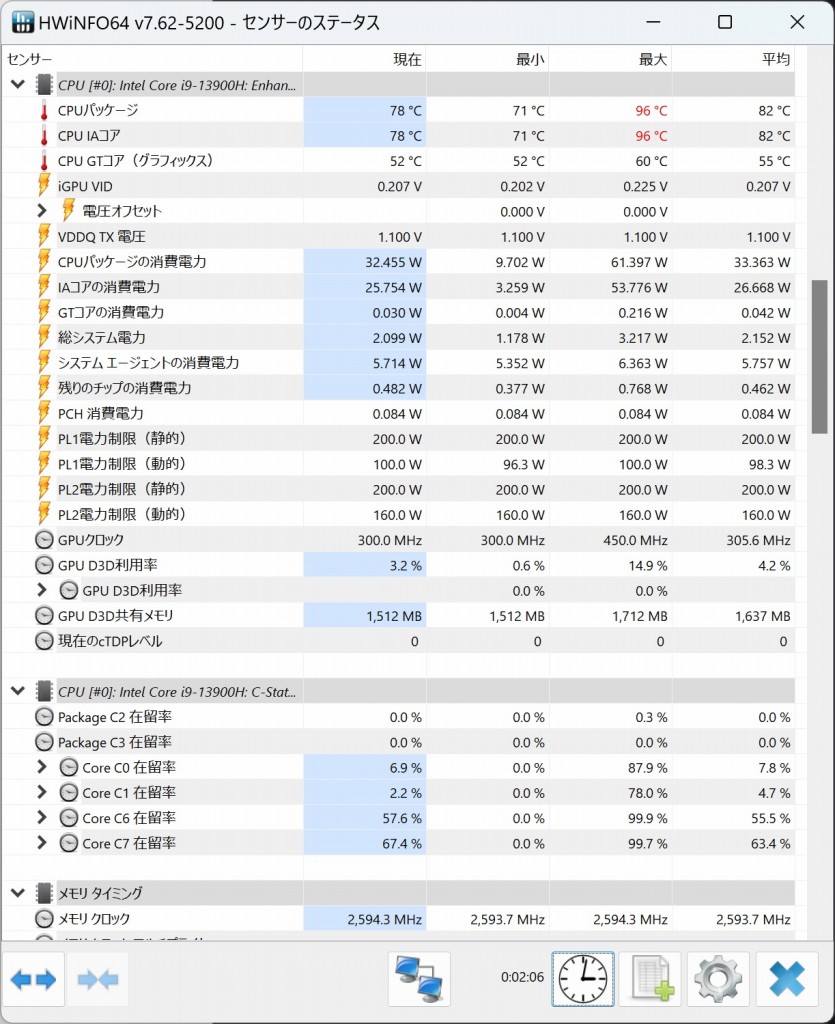Expand the Core C0 在留率 row

(42, 767)
